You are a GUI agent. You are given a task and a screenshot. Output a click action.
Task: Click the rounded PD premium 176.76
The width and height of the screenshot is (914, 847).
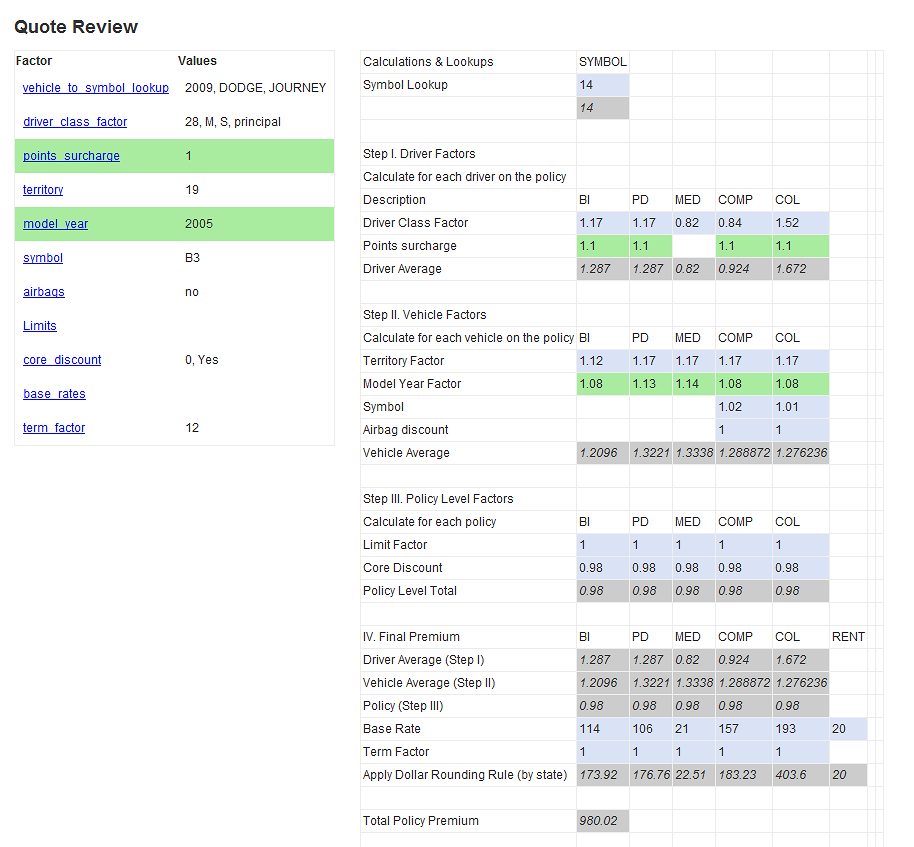[x=651, y=775]
